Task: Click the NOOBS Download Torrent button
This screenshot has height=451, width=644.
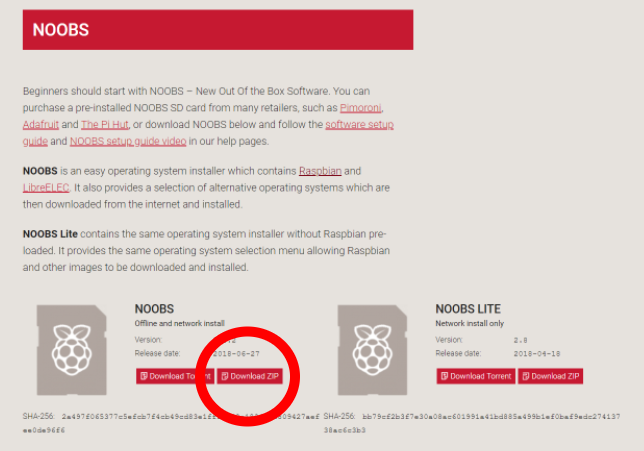Action: coord(175,376)
